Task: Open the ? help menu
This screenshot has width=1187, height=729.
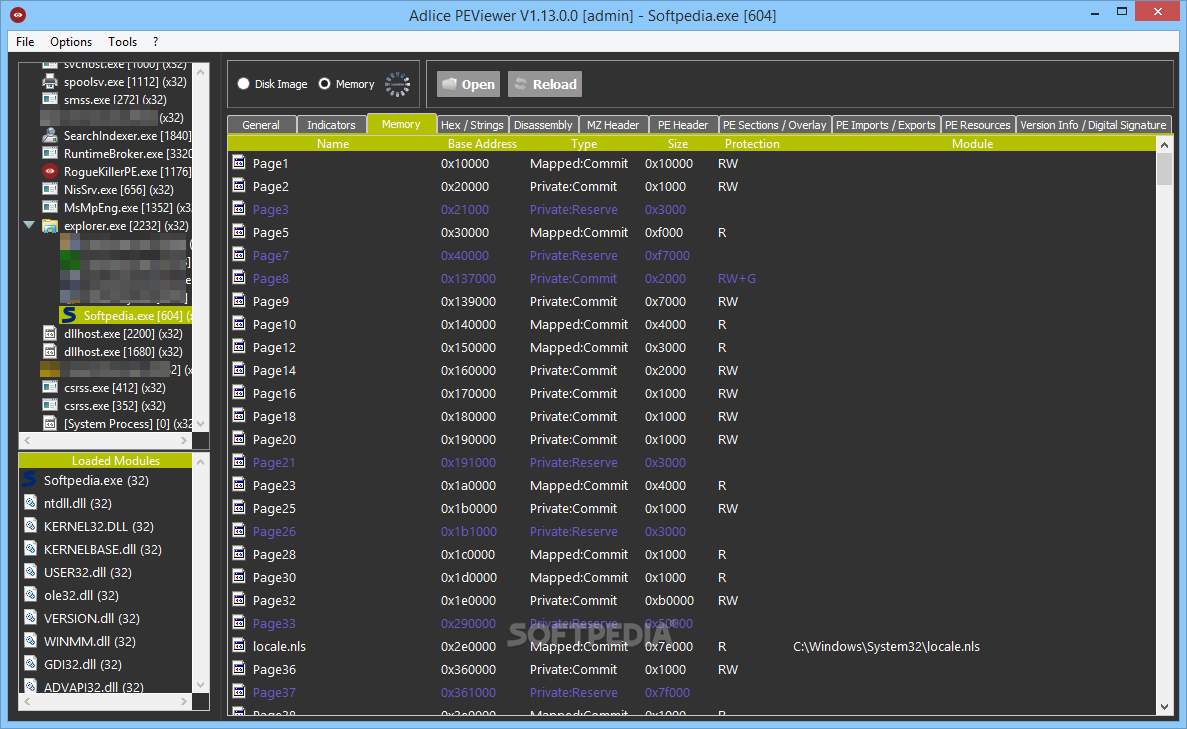Action: pos(155,42)
